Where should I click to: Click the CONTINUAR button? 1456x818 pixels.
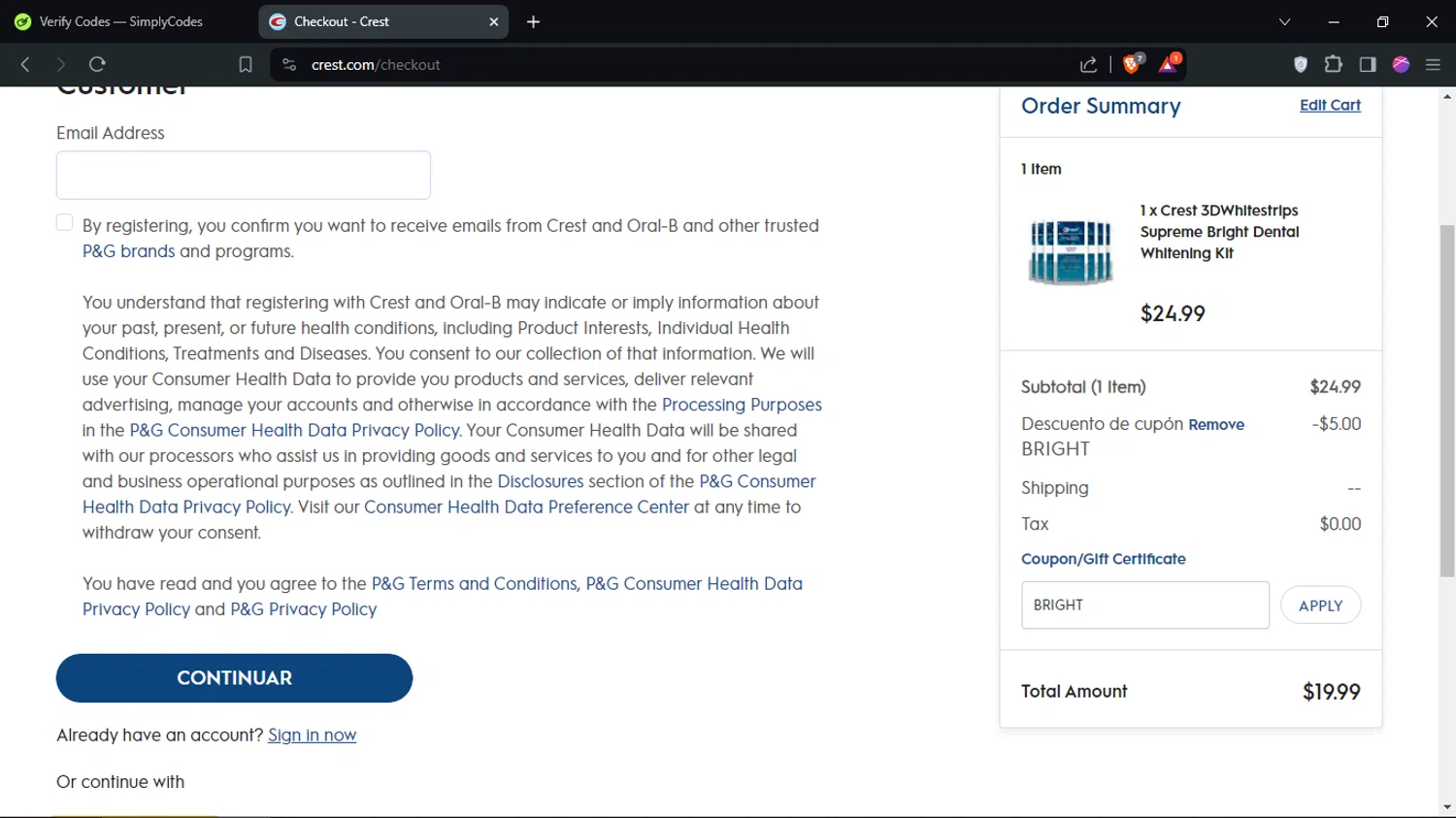pos(234,678)
